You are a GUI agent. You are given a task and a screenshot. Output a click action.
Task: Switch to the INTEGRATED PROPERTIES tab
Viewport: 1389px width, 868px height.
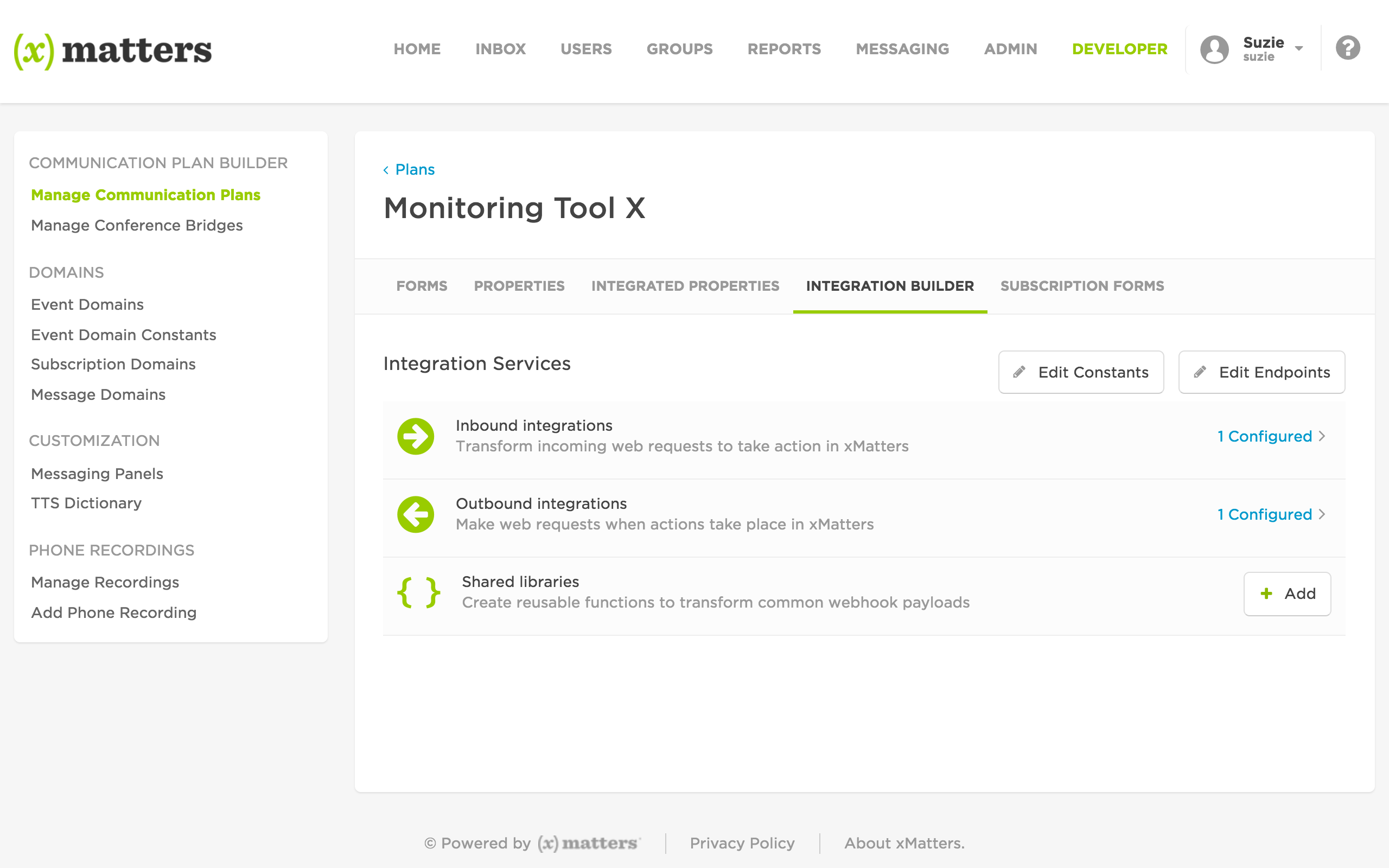685,286
